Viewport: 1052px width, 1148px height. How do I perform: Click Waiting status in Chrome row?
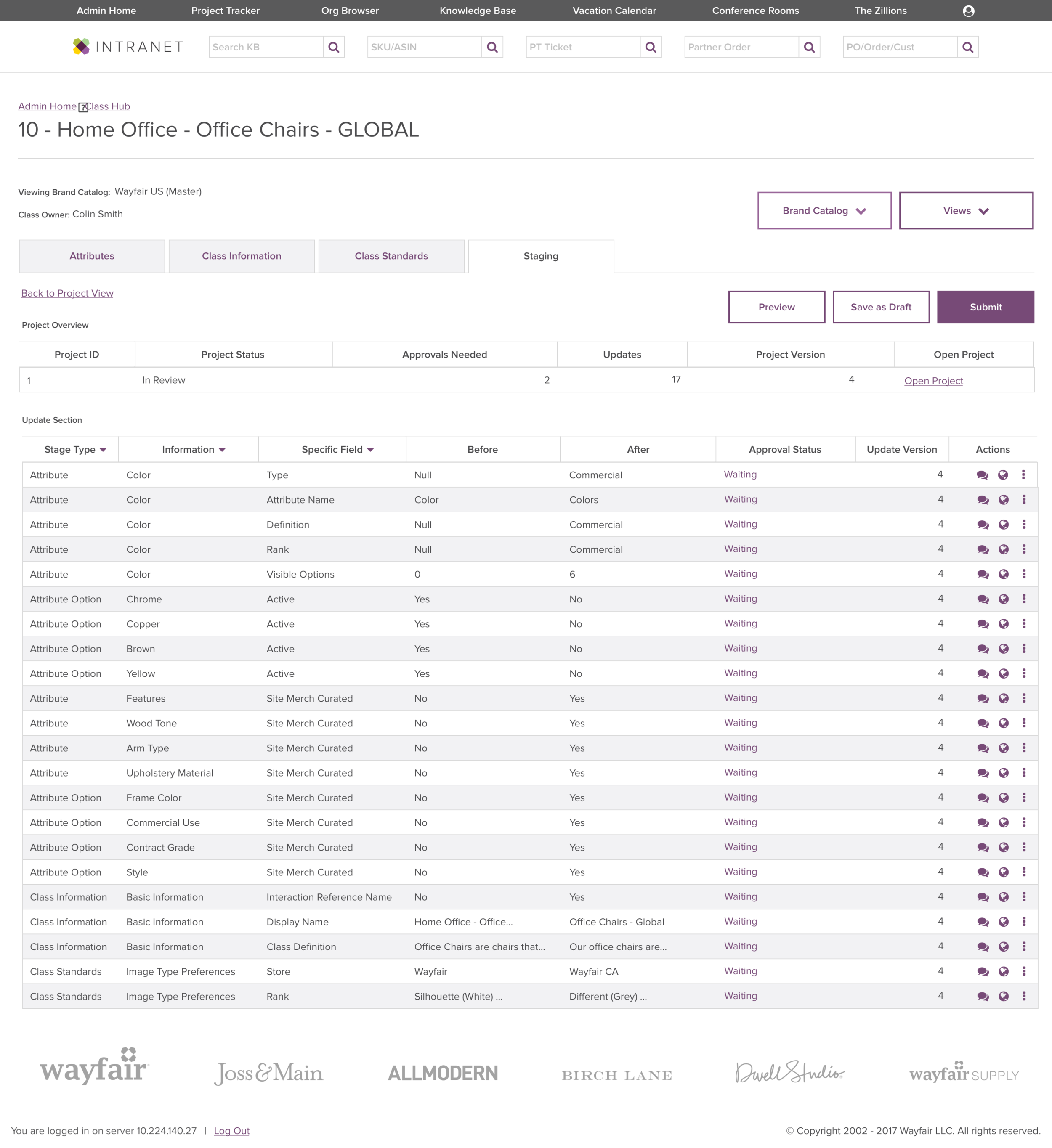pos(741,599)
